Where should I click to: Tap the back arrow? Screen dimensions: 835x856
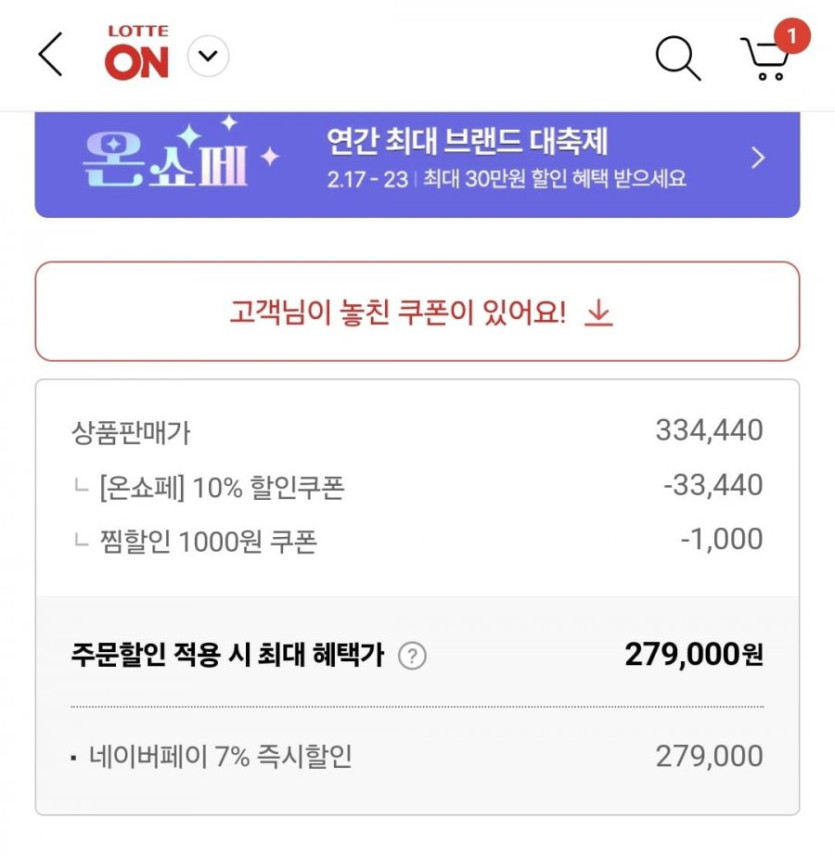point(50,55)
